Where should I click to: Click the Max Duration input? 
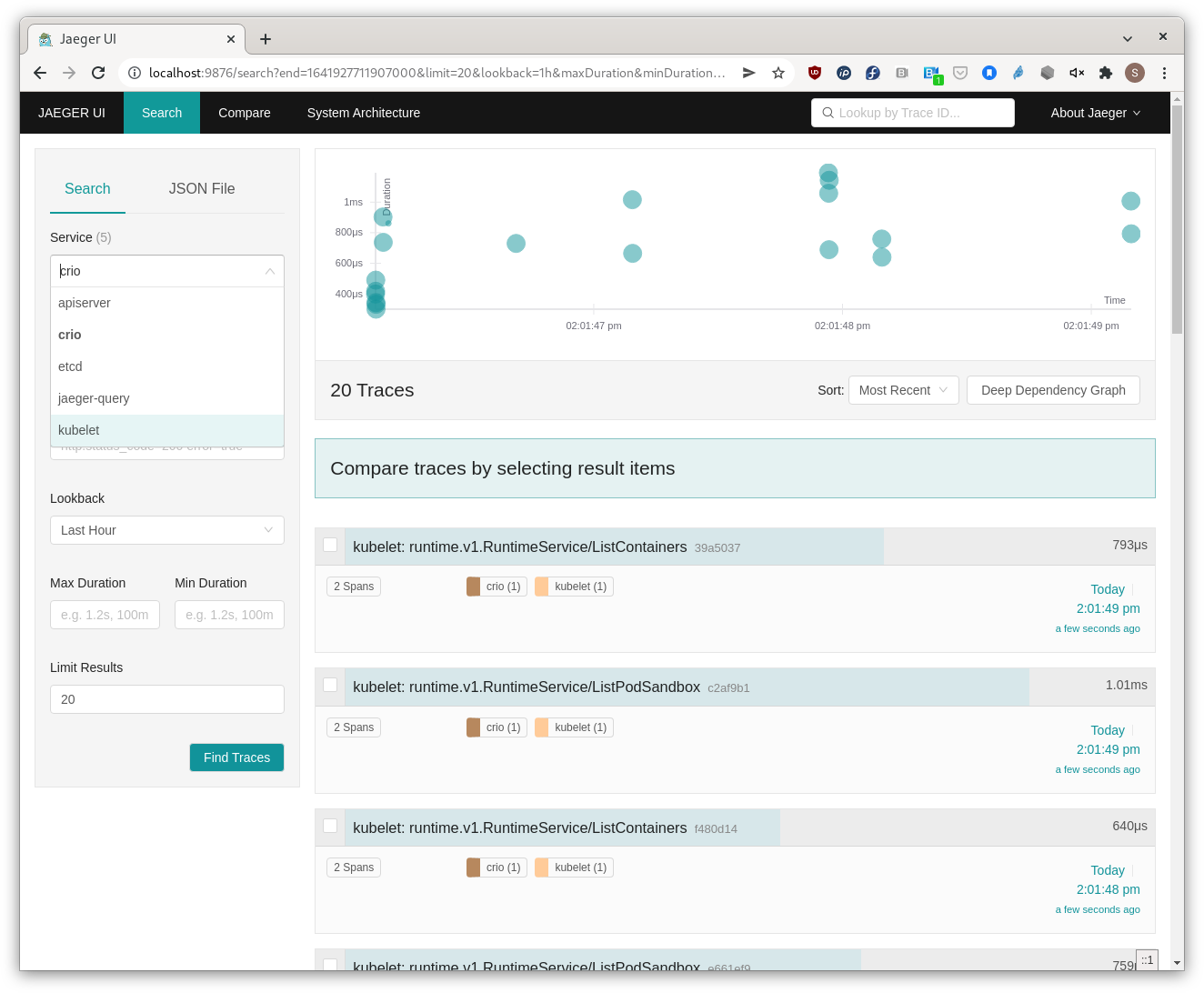[x=105, y=615]
